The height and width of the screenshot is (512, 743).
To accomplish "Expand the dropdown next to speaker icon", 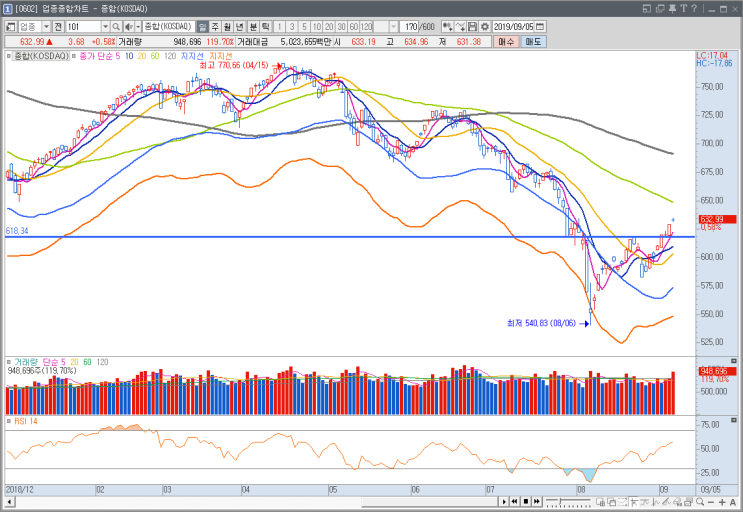I will 138,27.
